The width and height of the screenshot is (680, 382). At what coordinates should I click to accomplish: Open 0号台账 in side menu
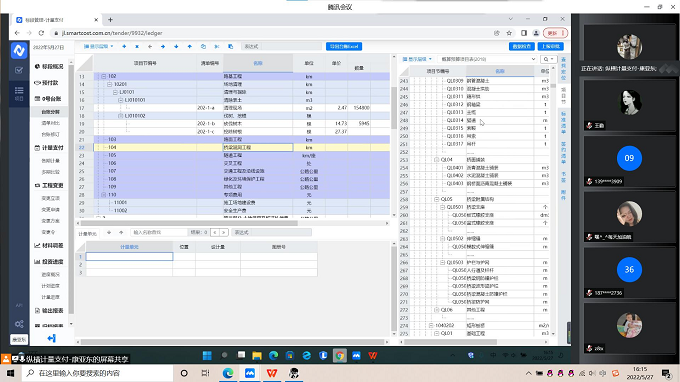48,99
